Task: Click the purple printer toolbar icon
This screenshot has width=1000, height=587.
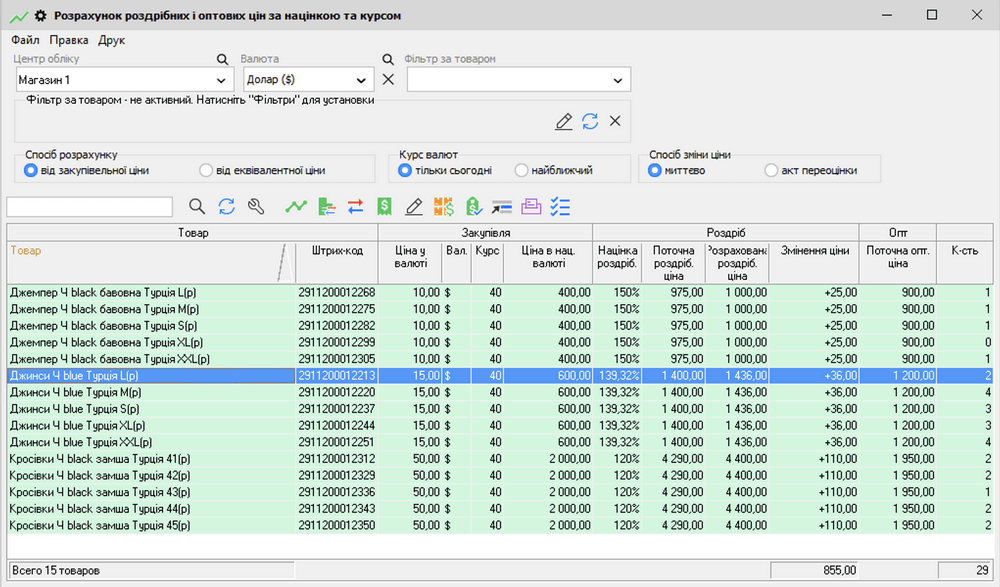Action: pos(531,207)
